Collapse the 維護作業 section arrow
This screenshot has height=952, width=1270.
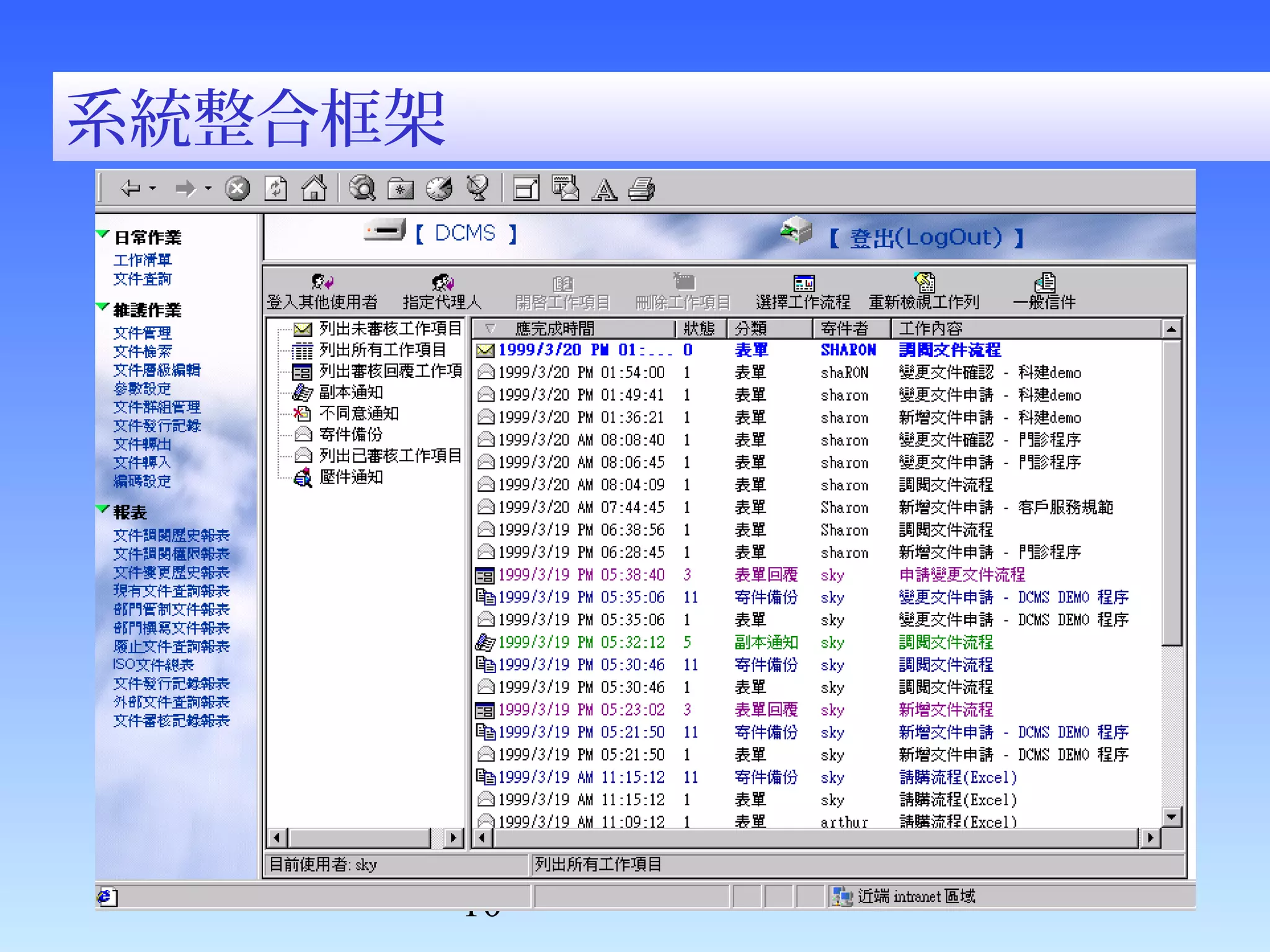(103, 307)
